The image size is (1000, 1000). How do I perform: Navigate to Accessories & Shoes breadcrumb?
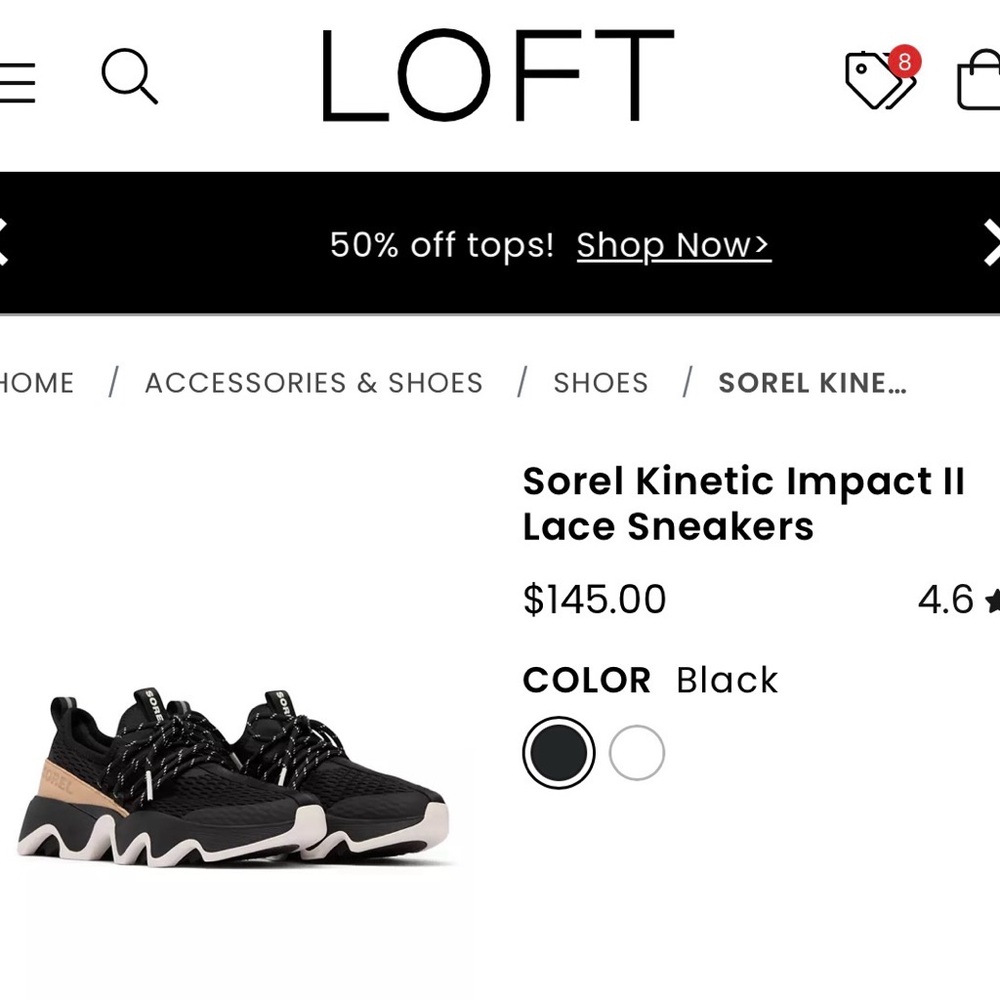point(314,382)
